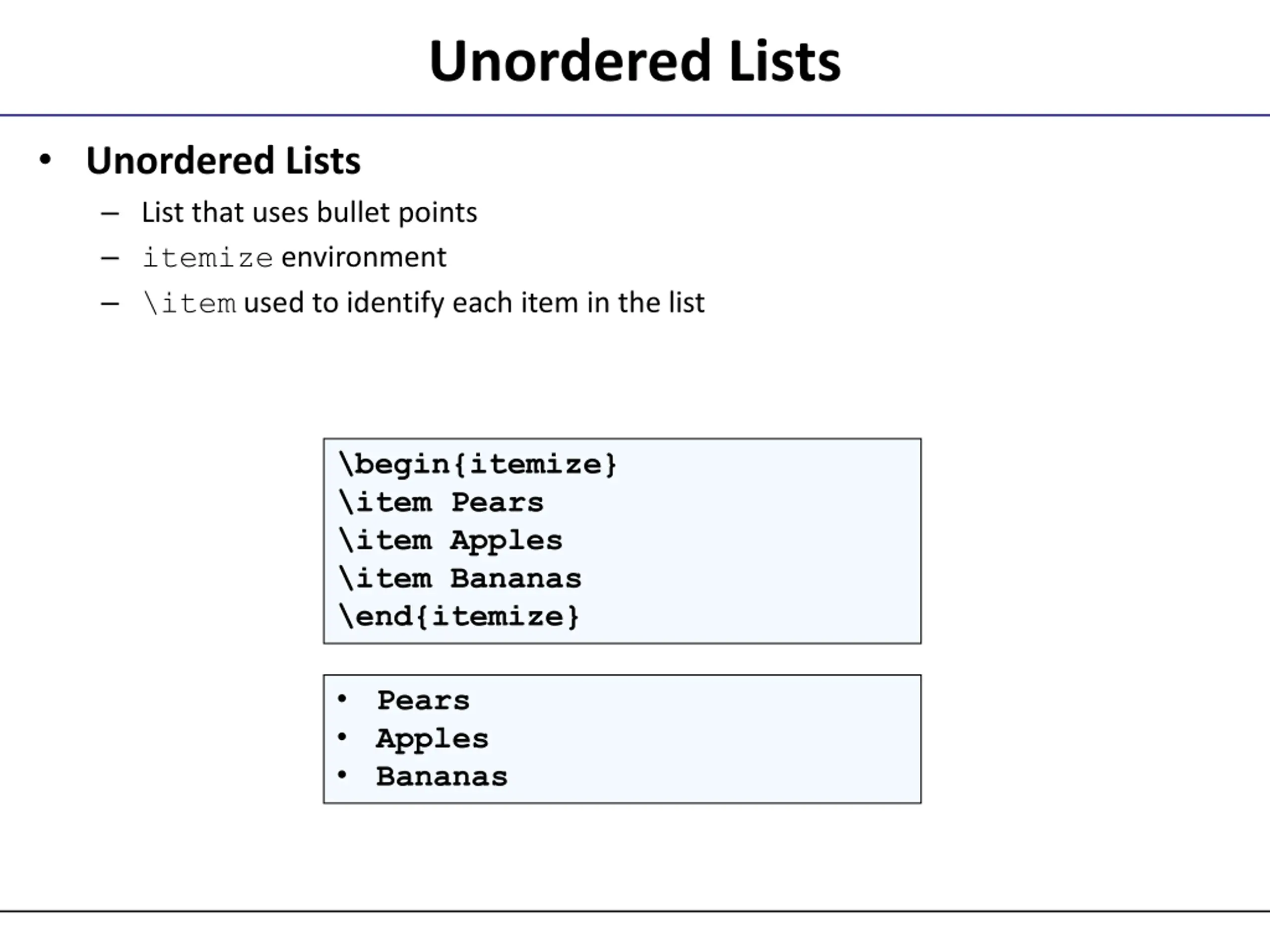Click "Apples" in the rendered output box

[x=432, y=738]
